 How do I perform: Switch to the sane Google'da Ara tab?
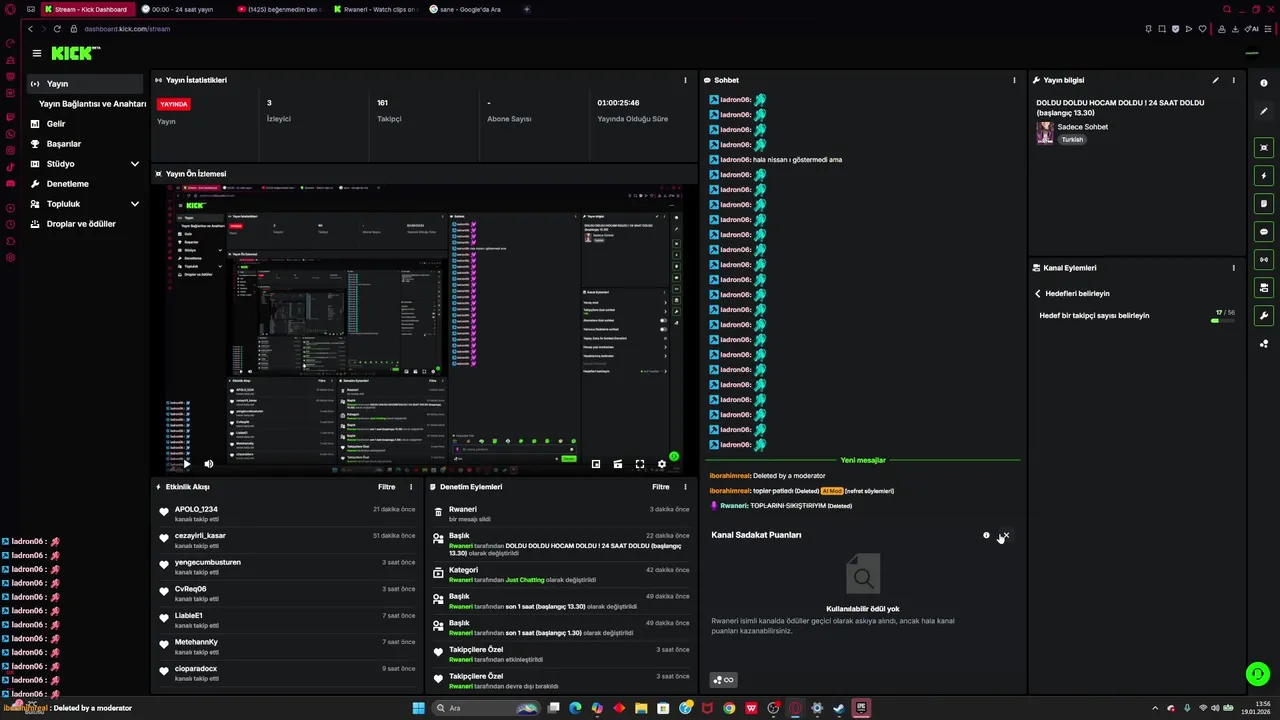470,9
